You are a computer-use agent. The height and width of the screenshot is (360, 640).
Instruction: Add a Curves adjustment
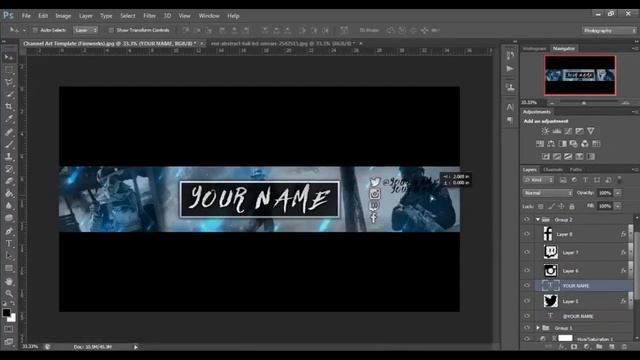568,131
